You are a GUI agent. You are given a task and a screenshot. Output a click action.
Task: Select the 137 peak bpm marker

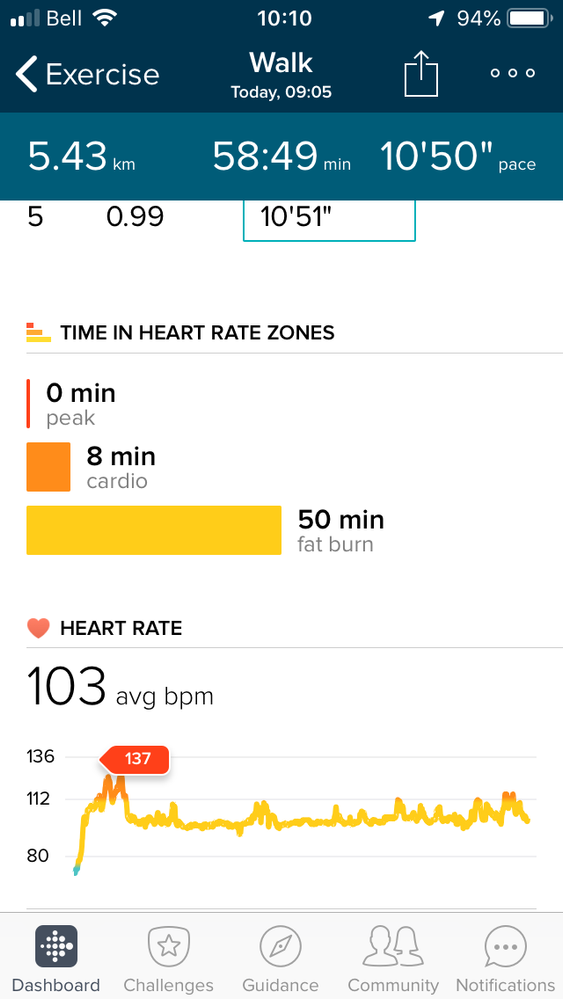tap(134, 759)
